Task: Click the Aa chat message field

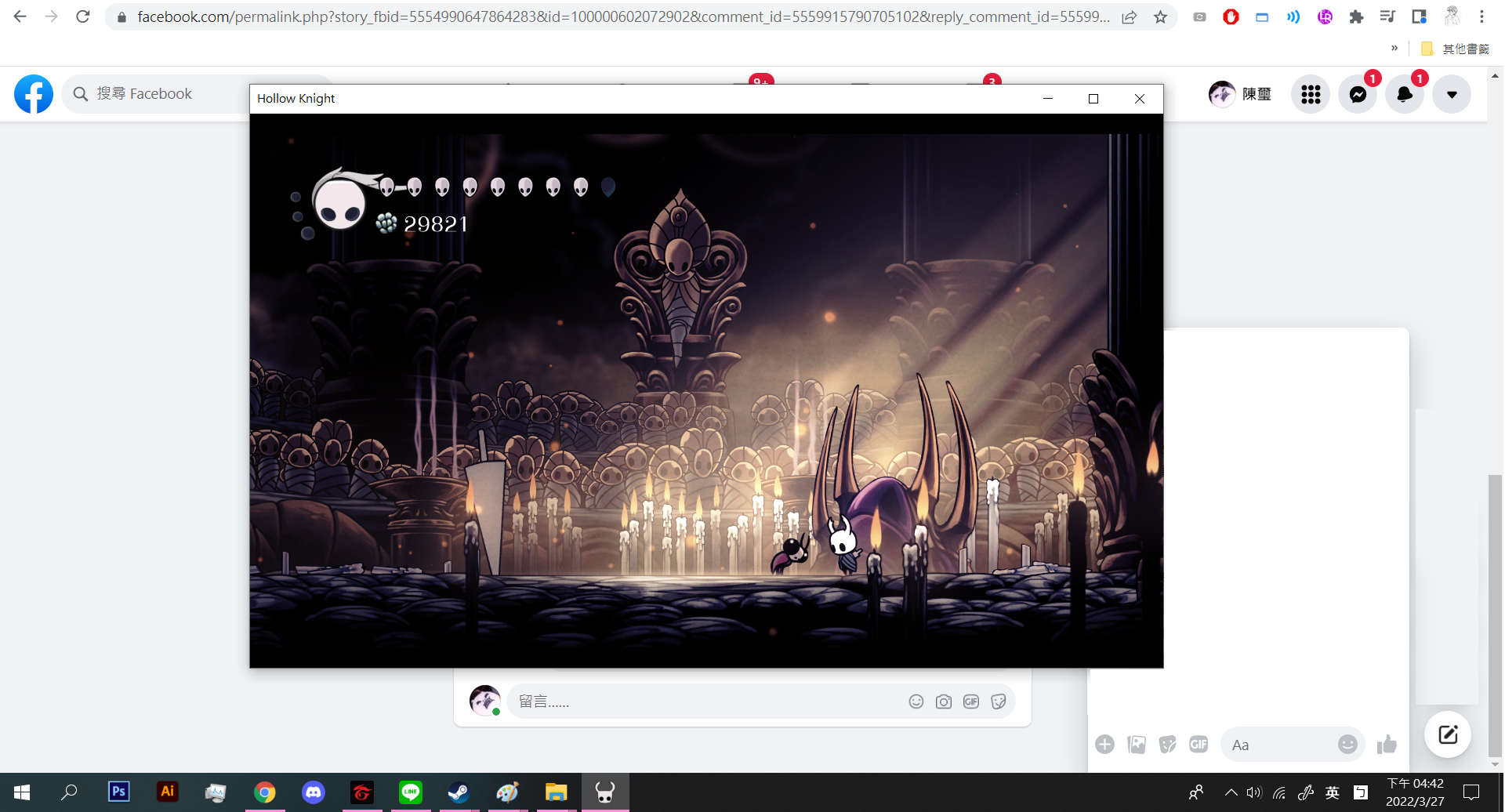Action: point(1279,745)
